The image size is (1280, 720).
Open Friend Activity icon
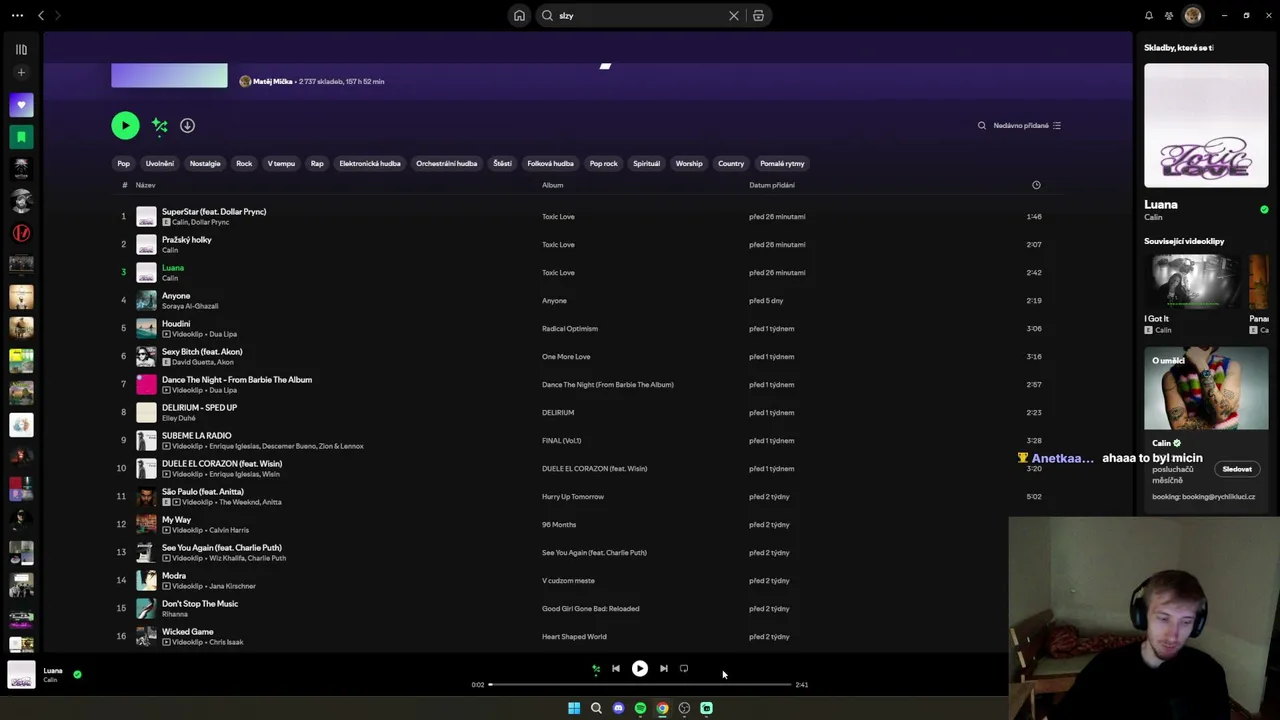click(1169, 16)
